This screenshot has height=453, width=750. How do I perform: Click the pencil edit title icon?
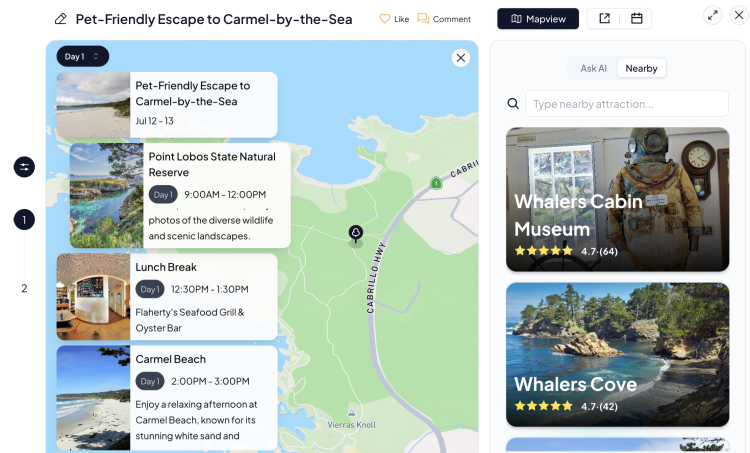tap(61, 19)
